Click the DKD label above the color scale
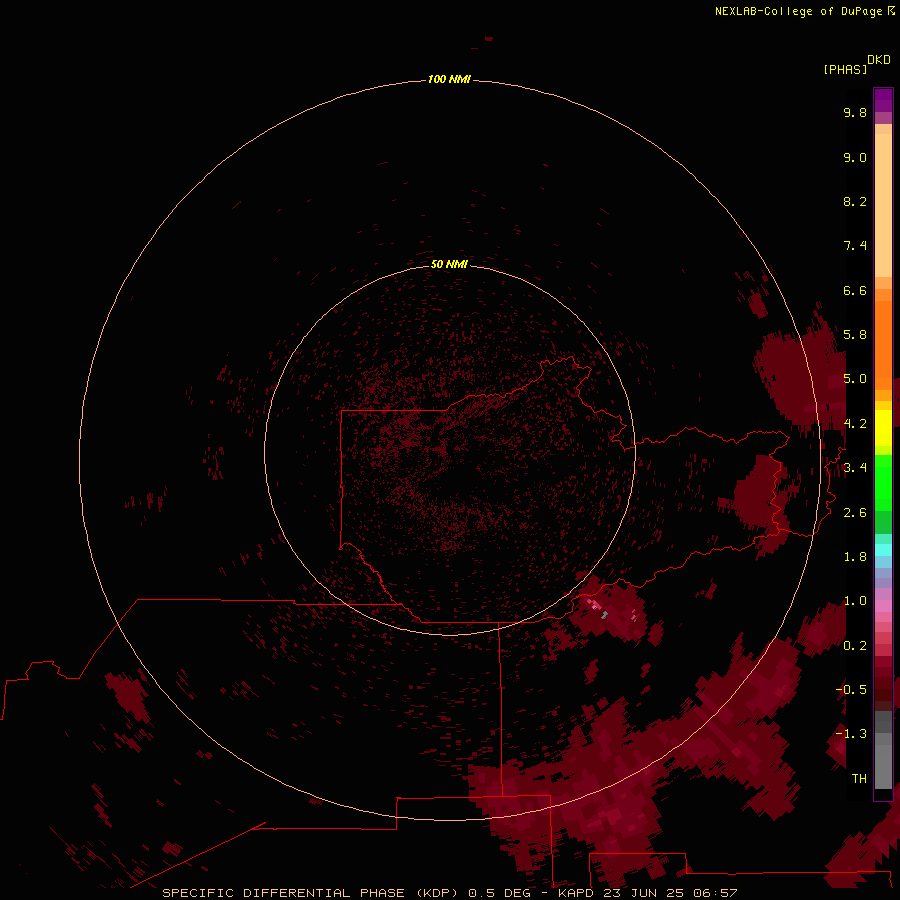The height and width of the screenshot is (900, 900). click(x=879, y=60)
